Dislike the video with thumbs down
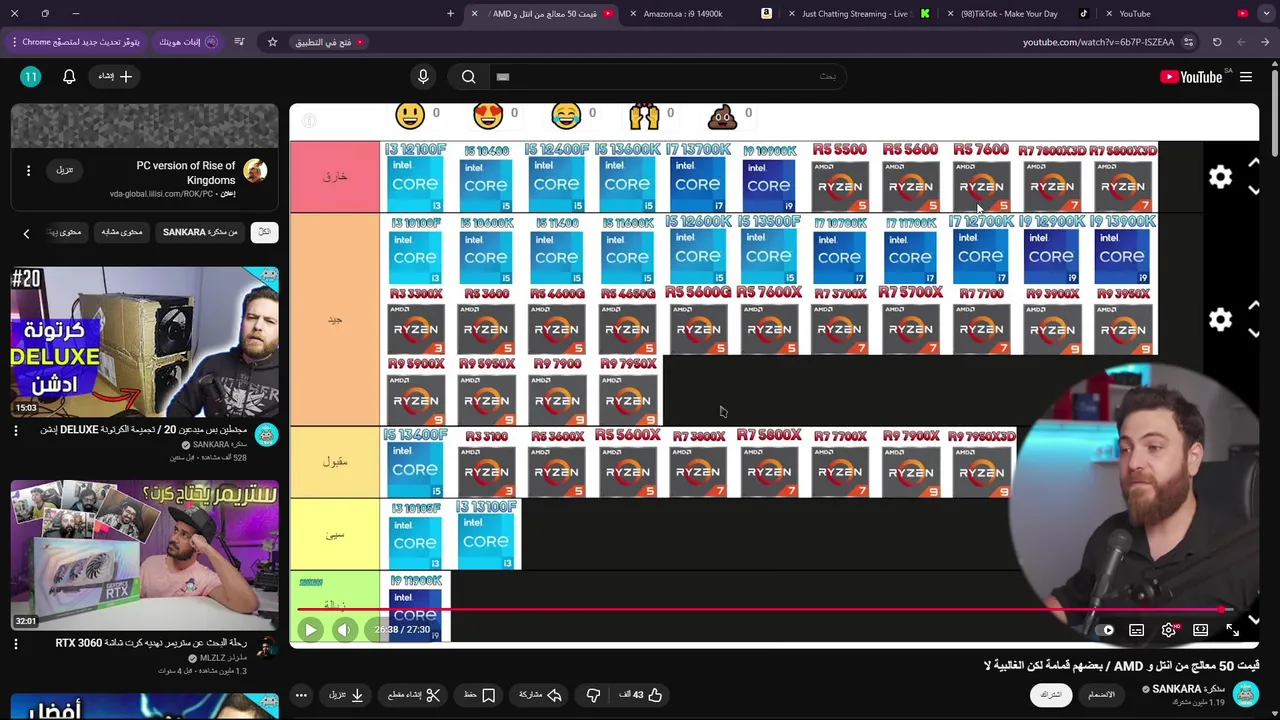The height and width of the screenshot is (720, 1280). tap(593, 695)
